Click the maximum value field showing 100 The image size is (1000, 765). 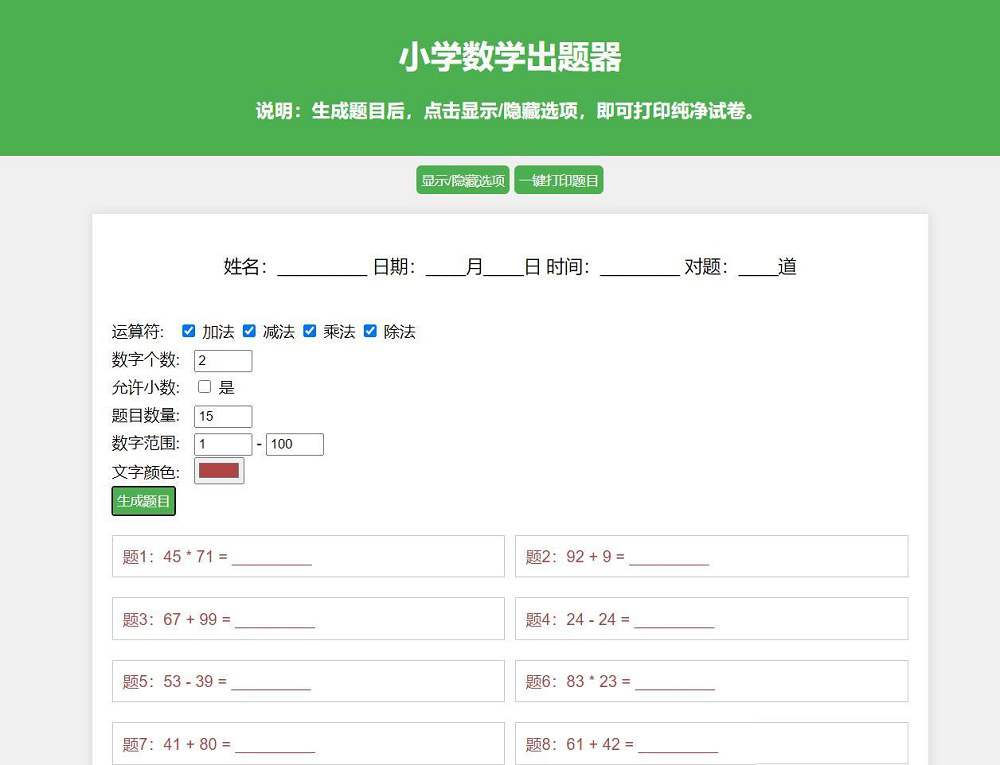[294, 444]
